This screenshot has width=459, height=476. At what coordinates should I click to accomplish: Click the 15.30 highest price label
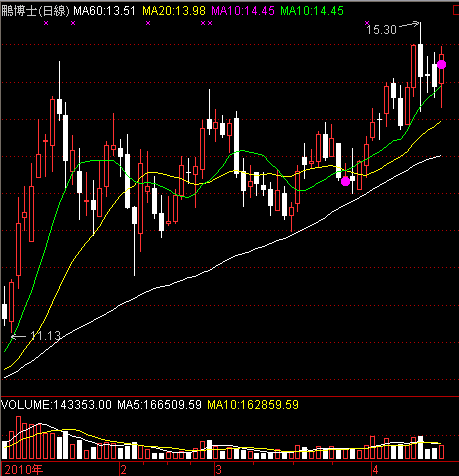[x=381, y=30]
